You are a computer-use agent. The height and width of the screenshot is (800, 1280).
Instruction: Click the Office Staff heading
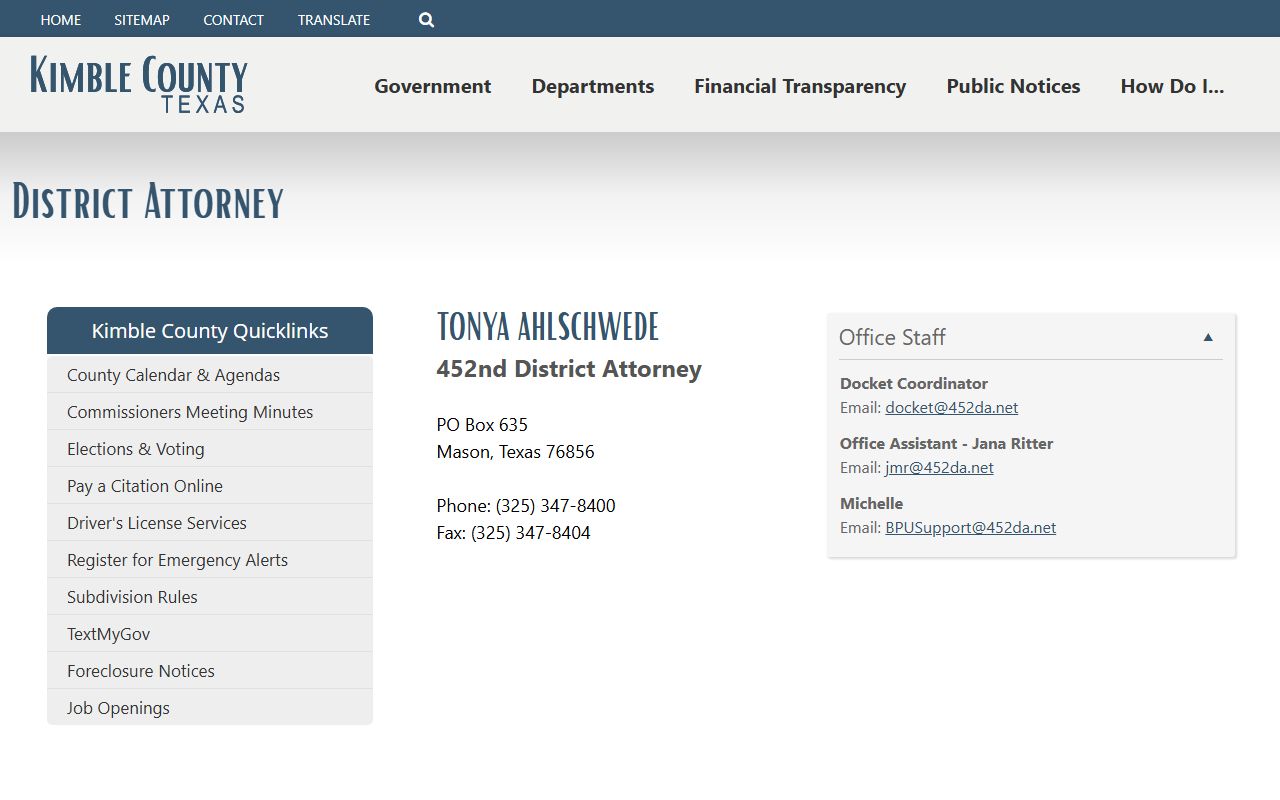(x=892, y=337)
